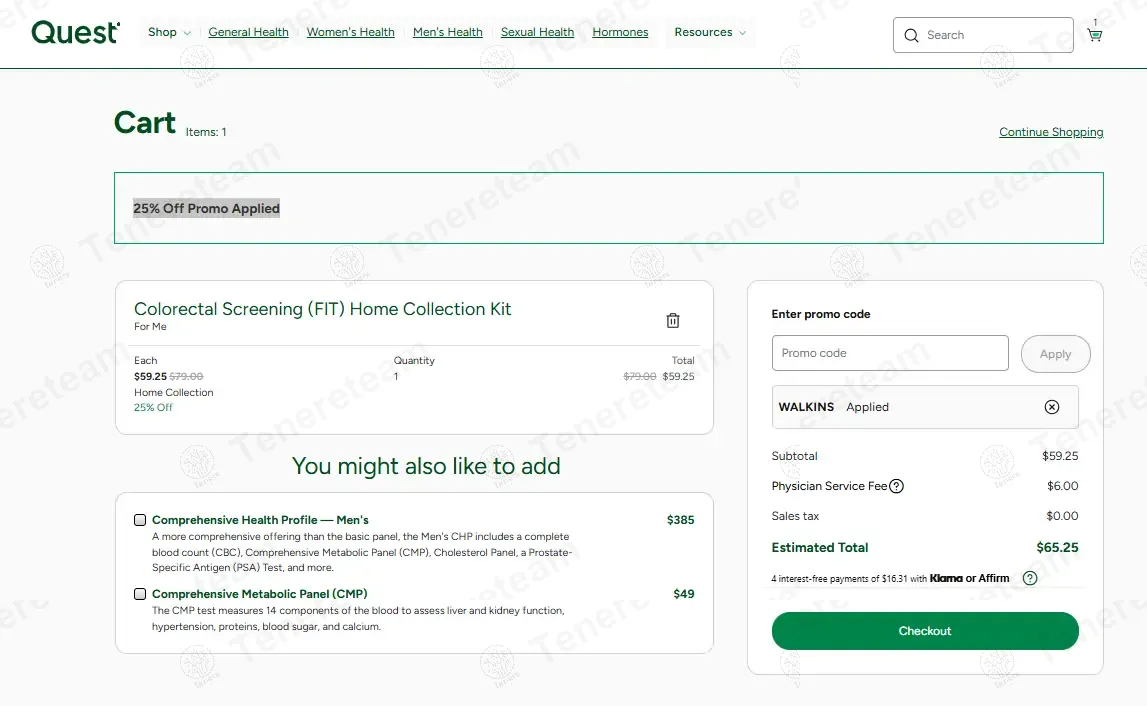Navigate to Men's Health page
The width and height of the screenshot is (1147, 706).
pyautogui.click(x=447, y=33)
